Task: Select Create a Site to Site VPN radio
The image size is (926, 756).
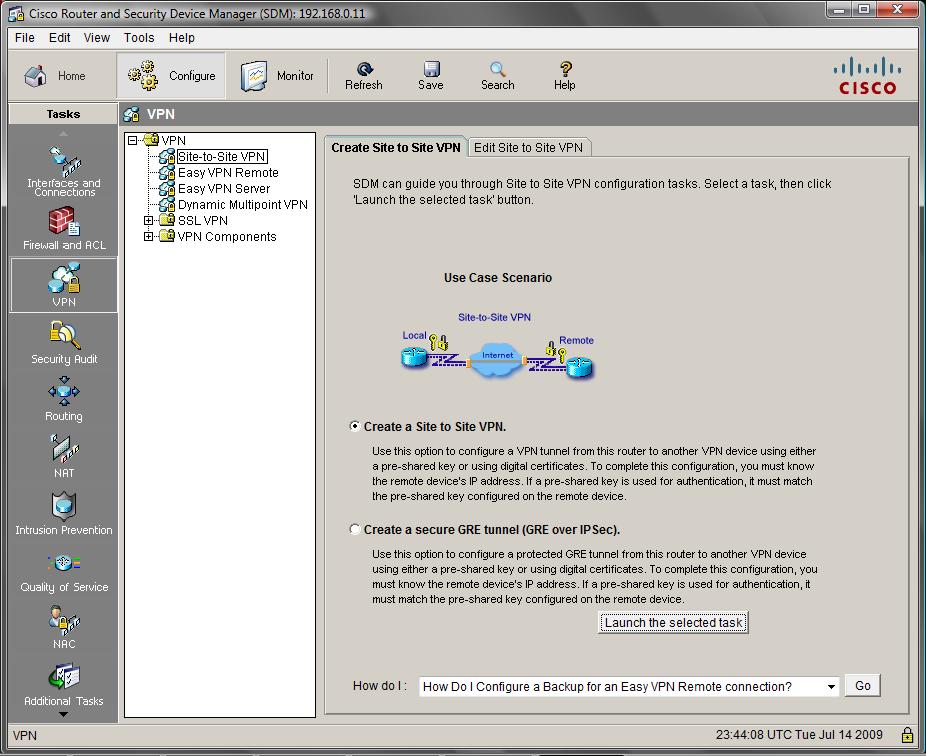Action: 355,426
